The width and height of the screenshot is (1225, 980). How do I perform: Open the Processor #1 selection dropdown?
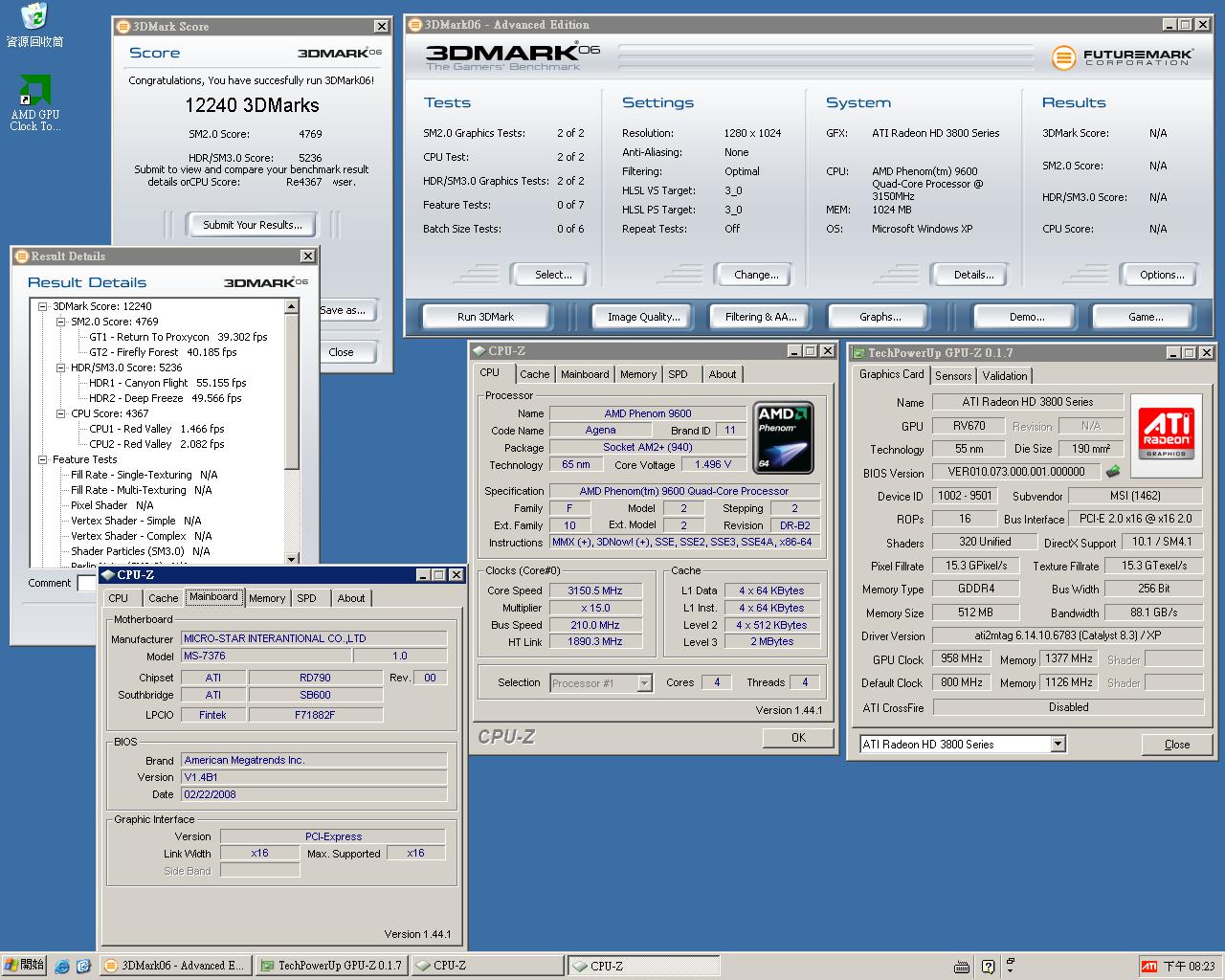[644, 682]
